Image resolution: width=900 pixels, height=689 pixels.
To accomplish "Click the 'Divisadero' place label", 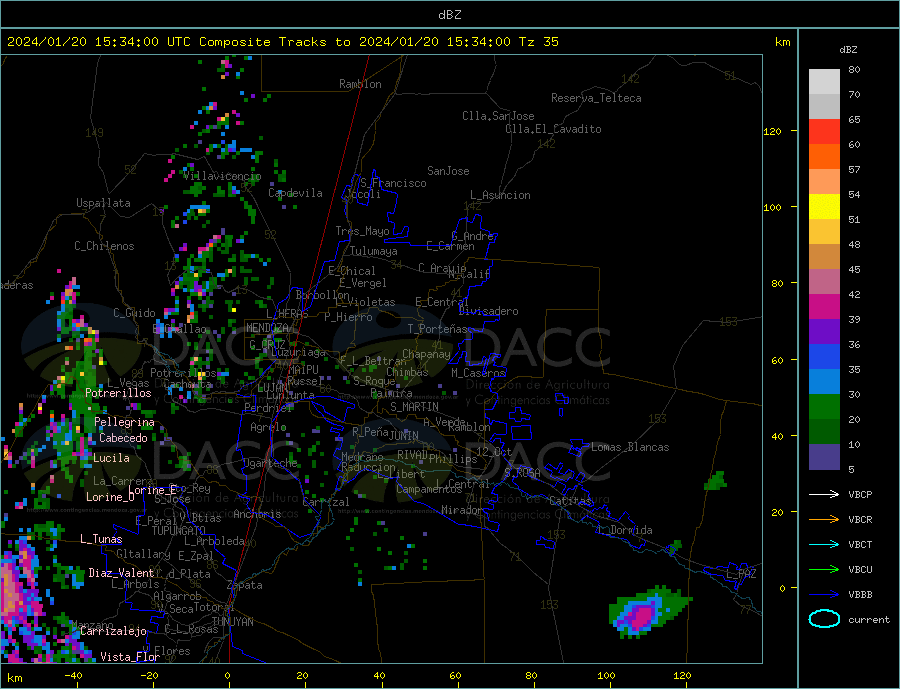I will (x=488, y=311).
